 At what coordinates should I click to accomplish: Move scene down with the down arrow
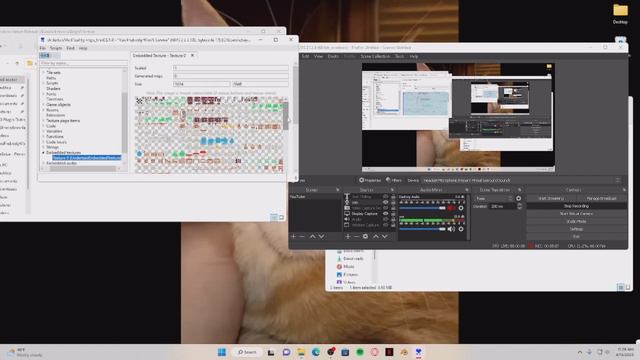[x=321, y=236]
